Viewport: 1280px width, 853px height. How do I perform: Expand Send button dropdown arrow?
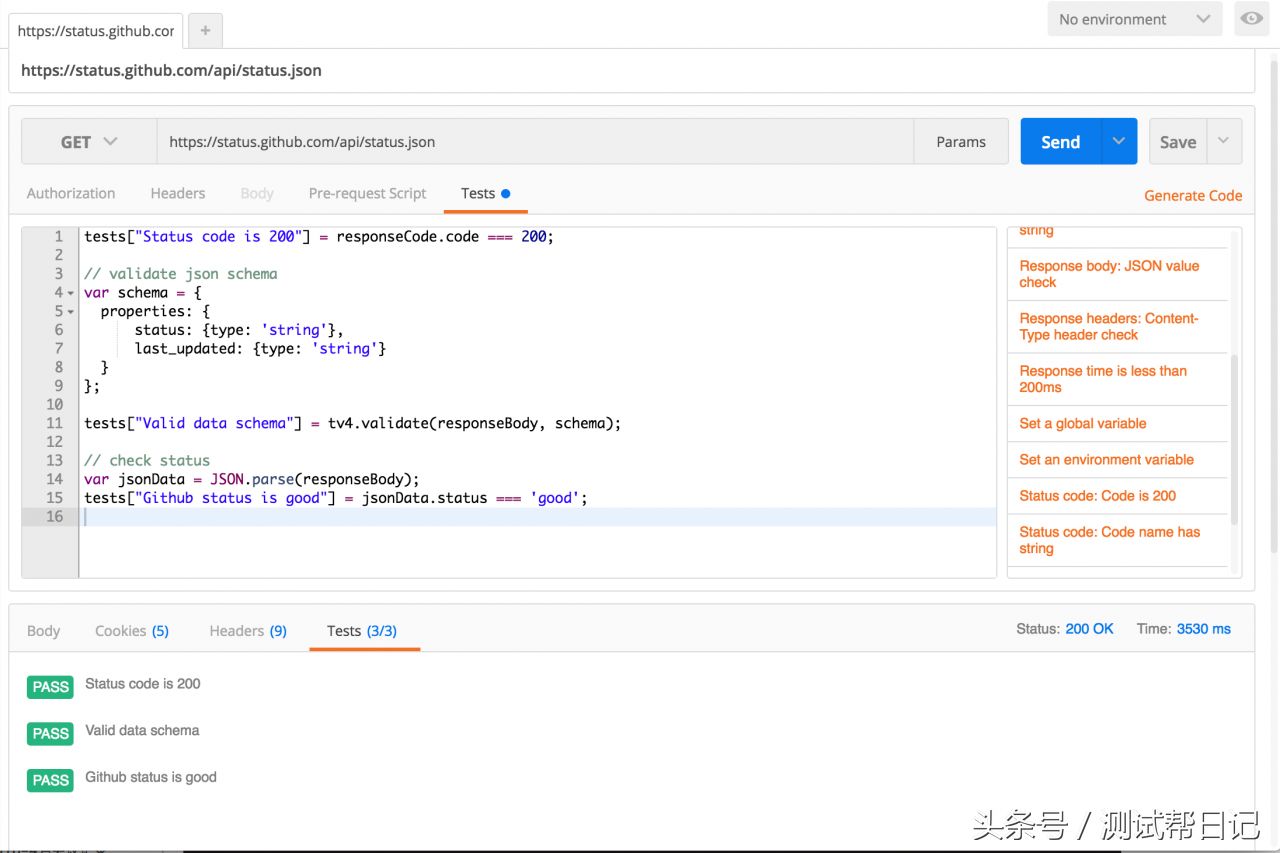click(x=1119, y=142)
